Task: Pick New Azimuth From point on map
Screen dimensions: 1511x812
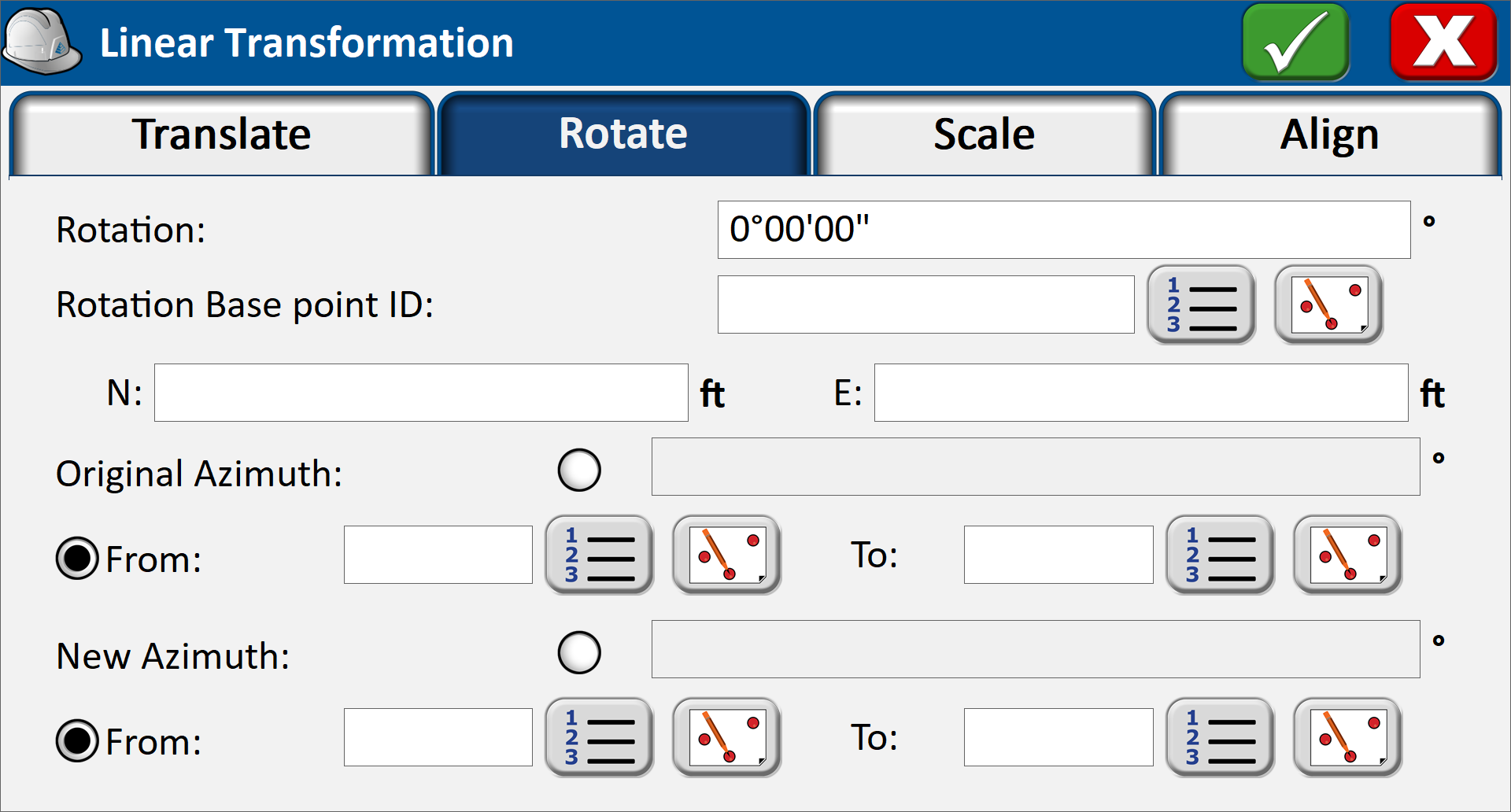Action: [726, 737]
